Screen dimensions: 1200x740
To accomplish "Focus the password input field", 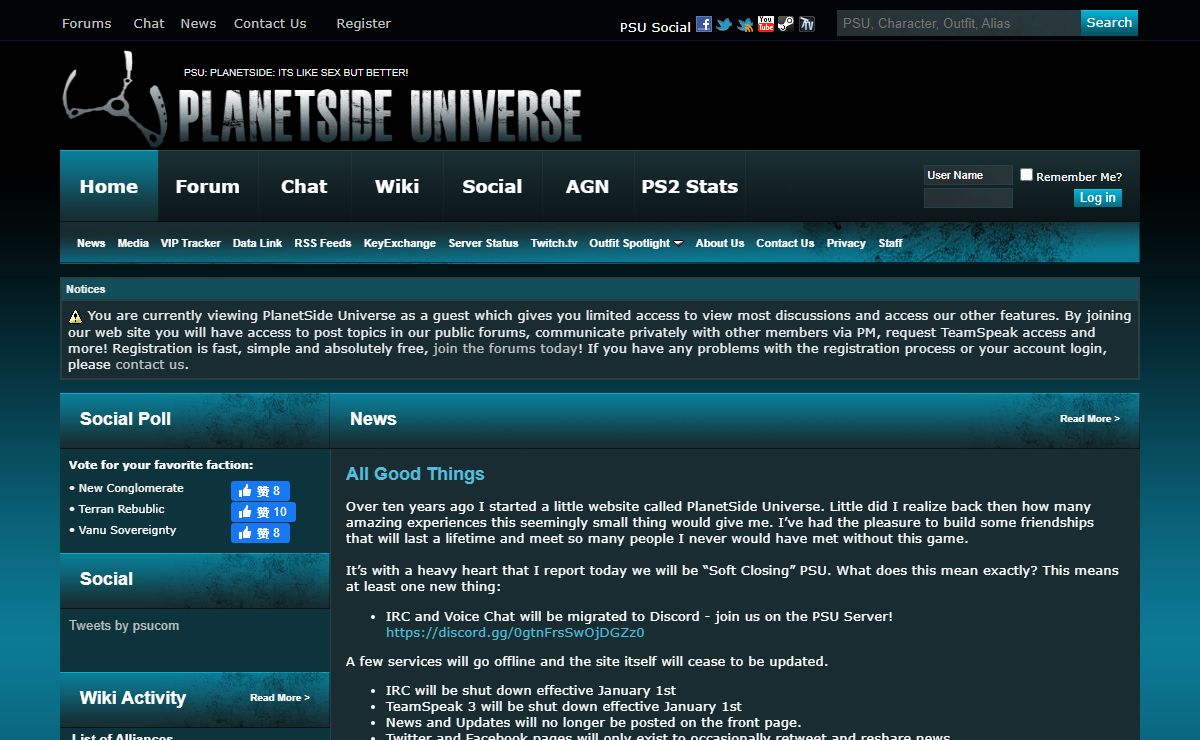I will point(968,198).
